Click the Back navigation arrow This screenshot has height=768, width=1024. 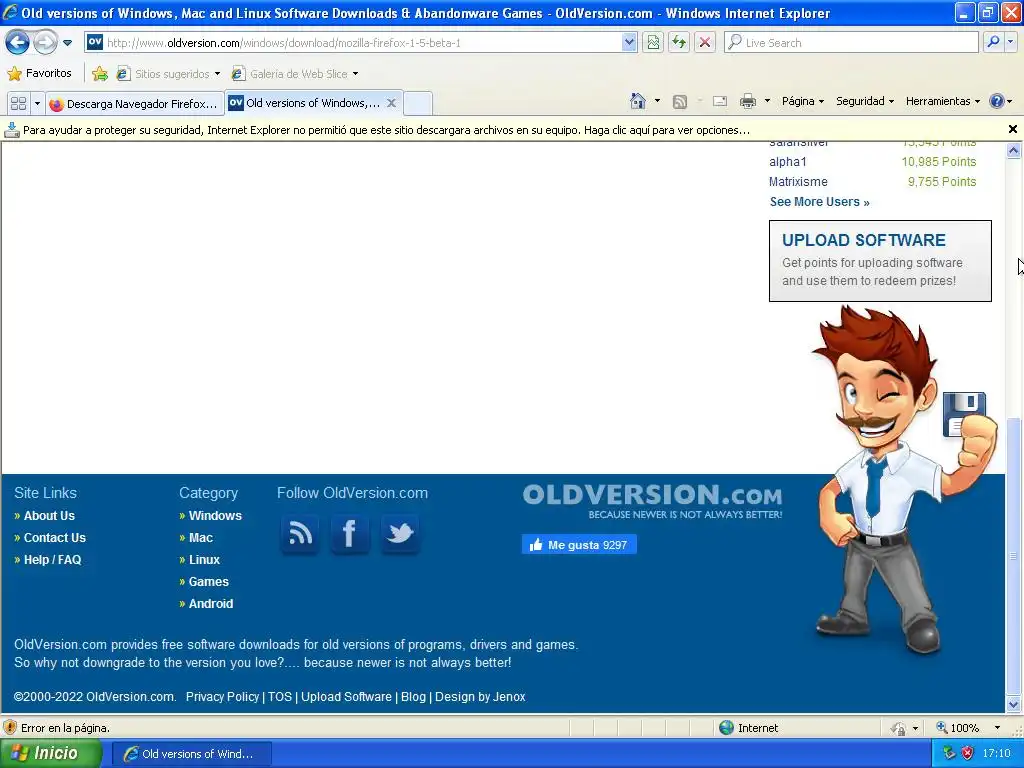coord(17,43)
